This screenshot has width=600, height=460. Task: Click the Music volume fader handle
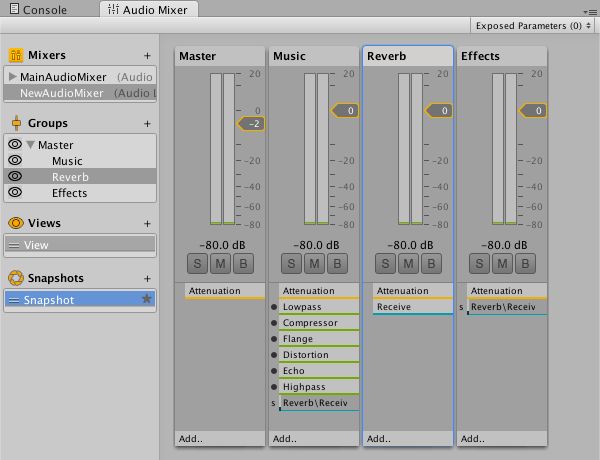click(x=344, y=111)
